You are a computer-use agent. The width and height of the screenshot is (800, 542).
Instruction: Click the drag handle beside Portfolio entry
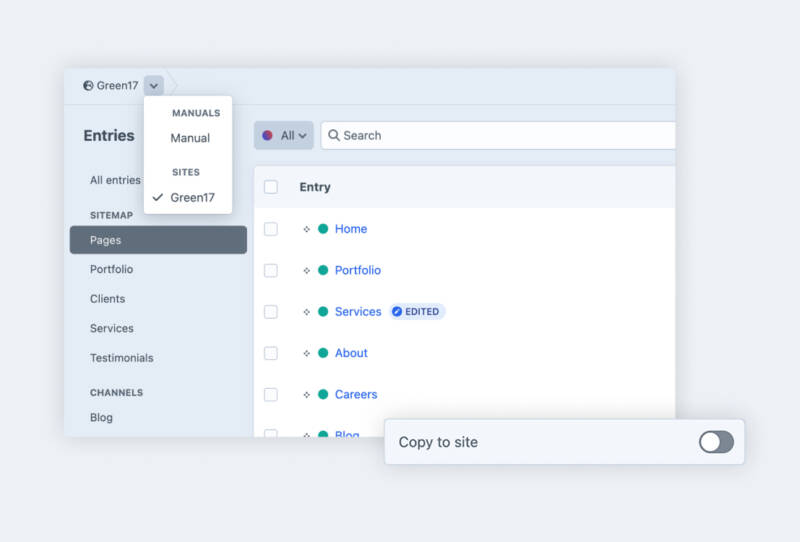point(306,271)
